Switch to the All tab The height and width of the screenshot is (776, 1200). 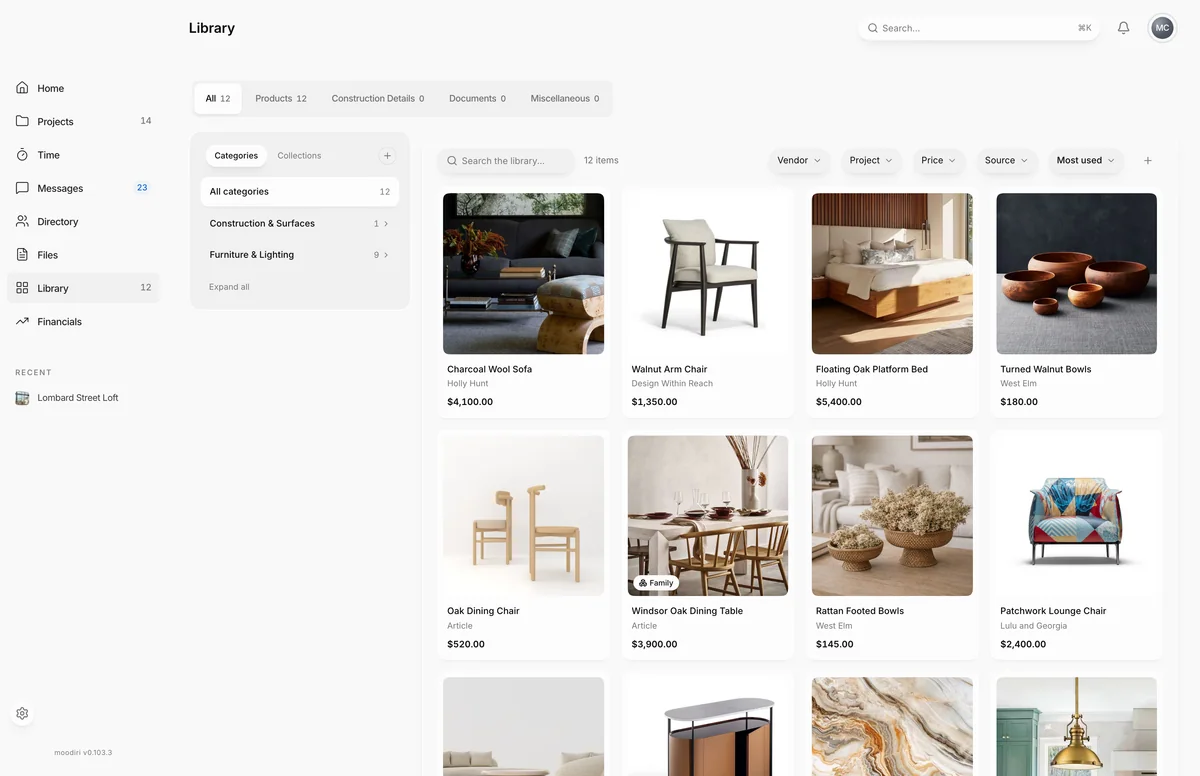218,98
